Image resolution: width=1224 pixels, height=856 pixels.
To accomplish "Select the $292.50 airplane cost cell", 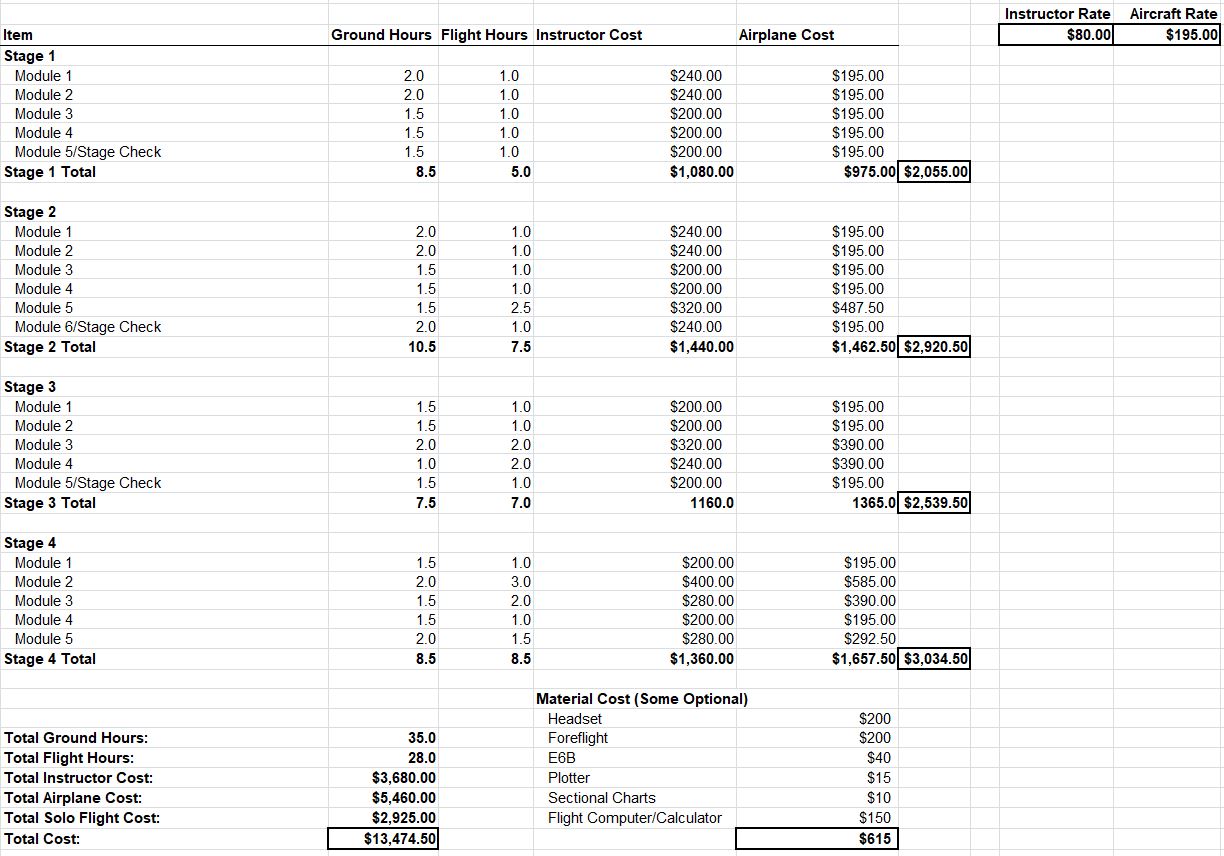I will click(x=870, y=639).
